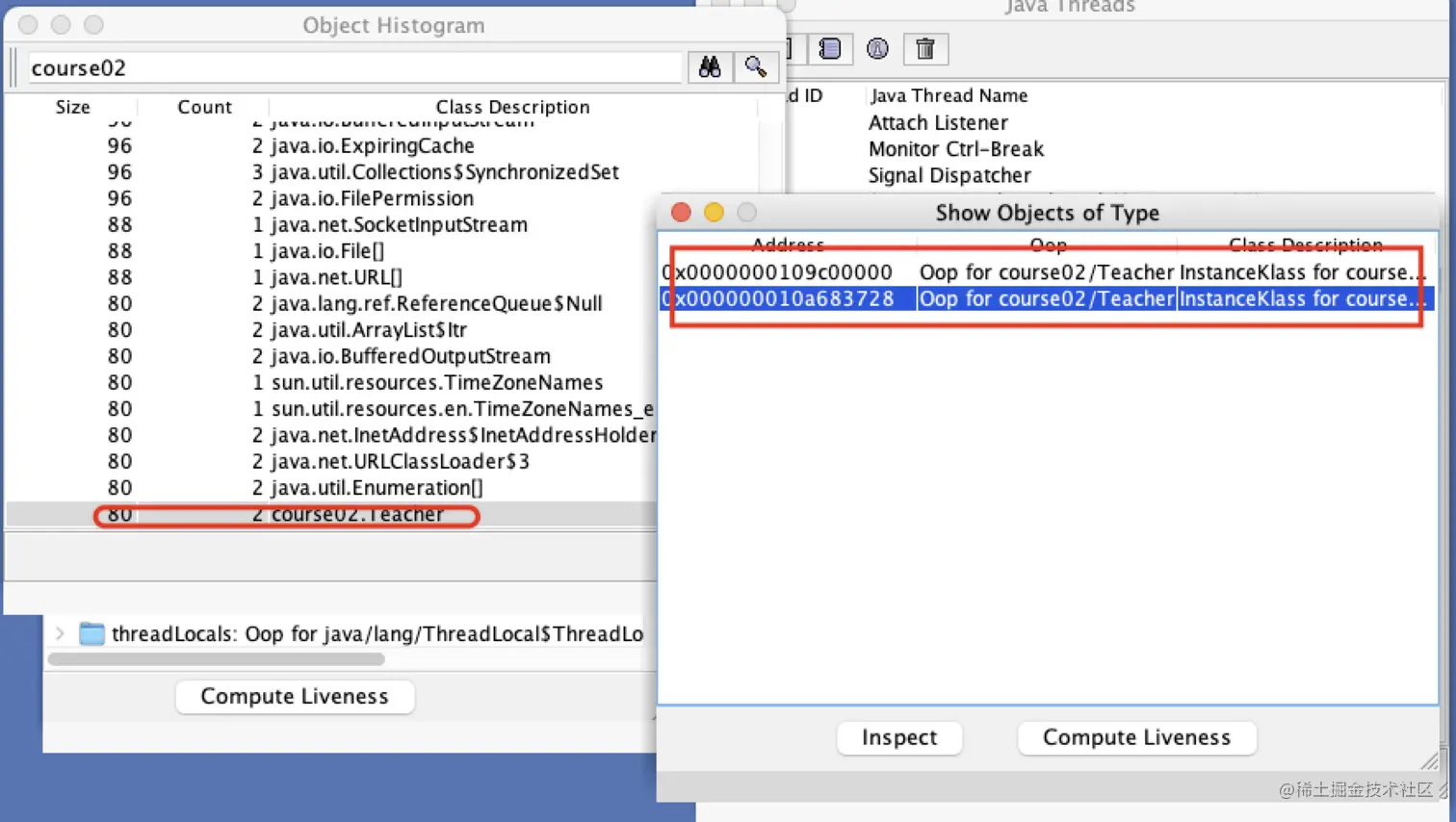The height and width of the screenshot is (822, 1456).
Task: Click the Oop cell in the 0x0000000109c00000 row
Action: tap(1047, 272)
